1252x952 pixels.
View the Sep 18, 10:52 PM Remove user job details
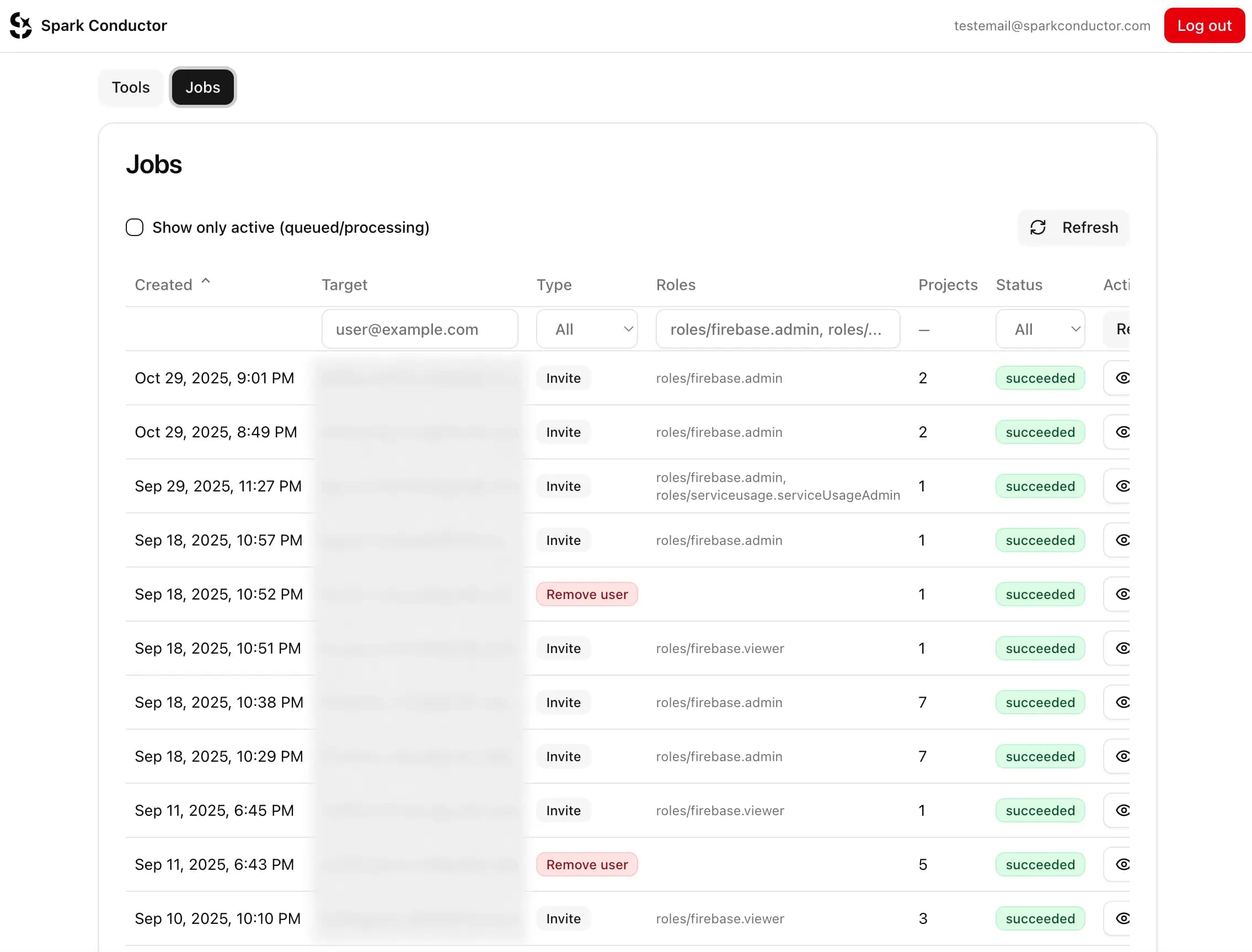coord(1124,594)
